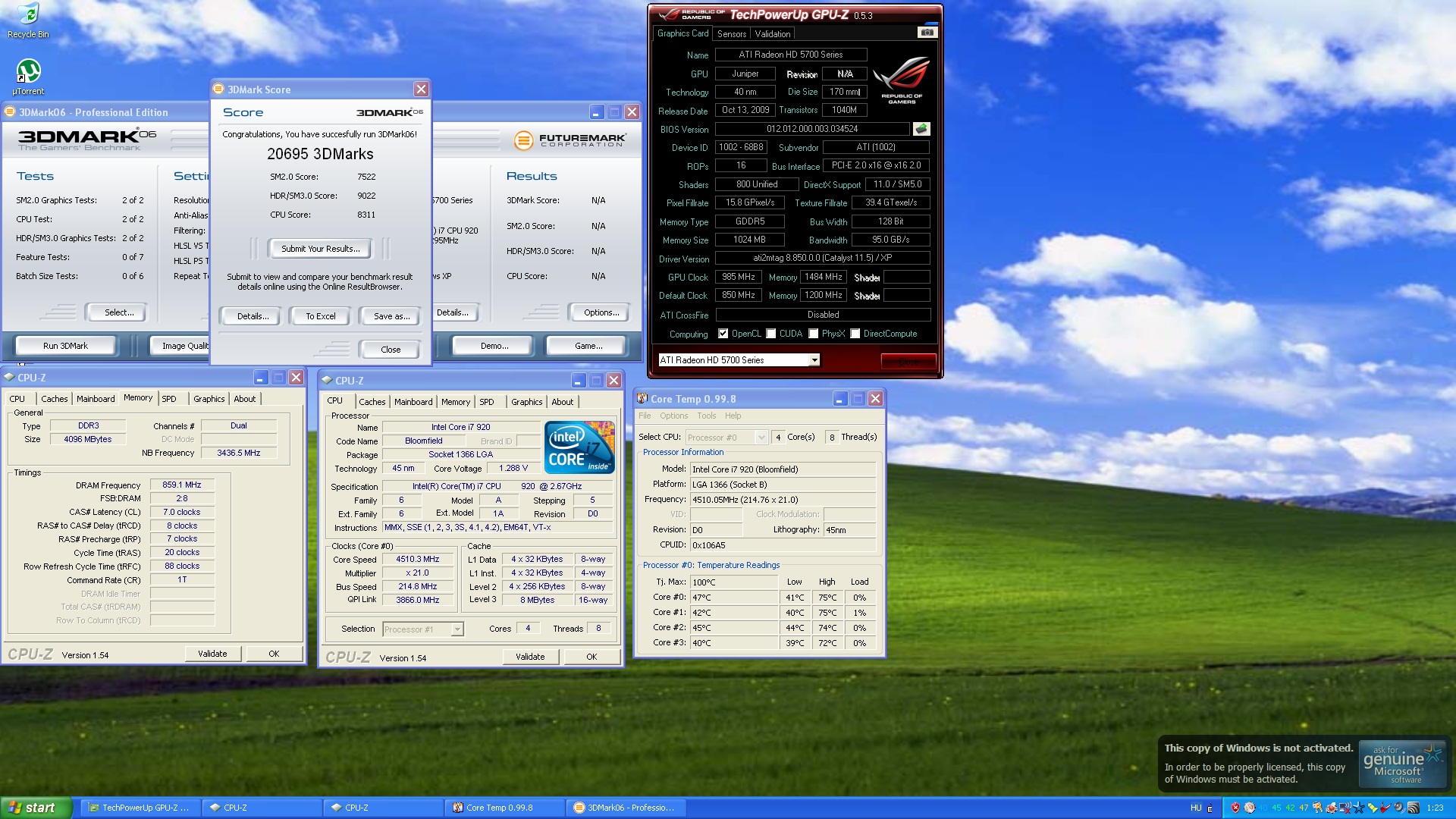Click the round clock-like tray icon
Image resolution: width=1456 pixels, height=819 pixels.
tap(1250, 808)
